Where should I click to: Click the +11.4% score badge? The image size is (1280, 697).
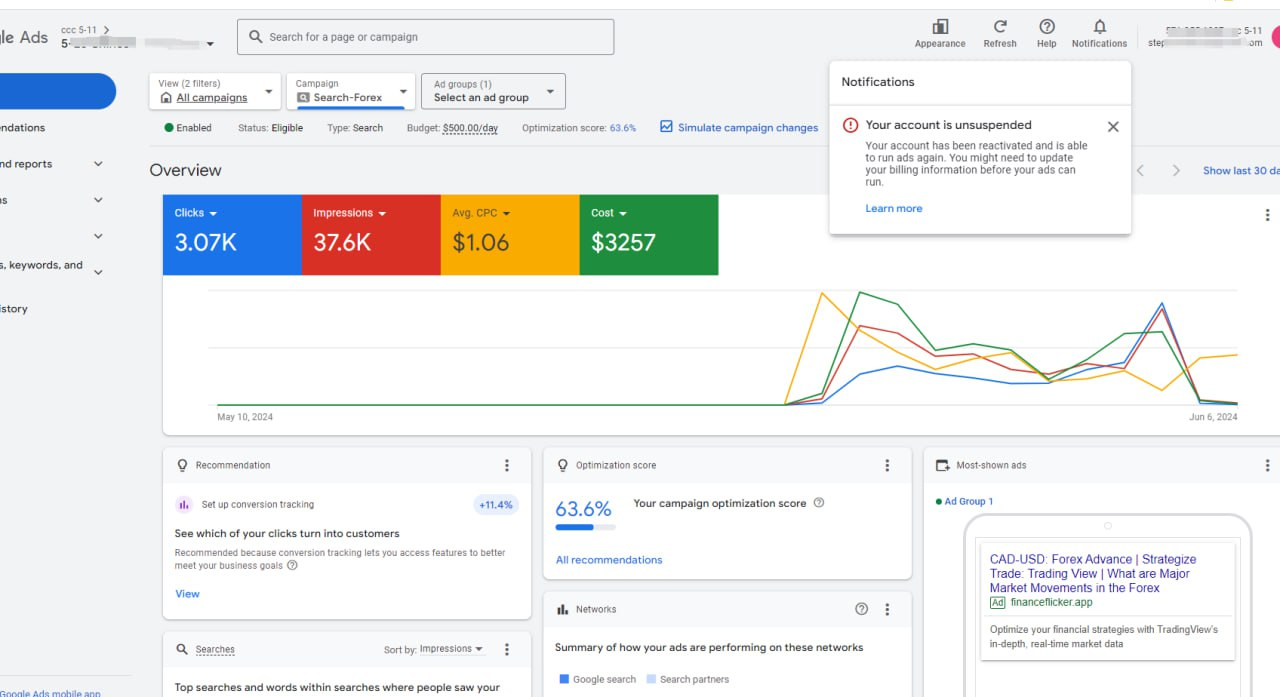496,505
